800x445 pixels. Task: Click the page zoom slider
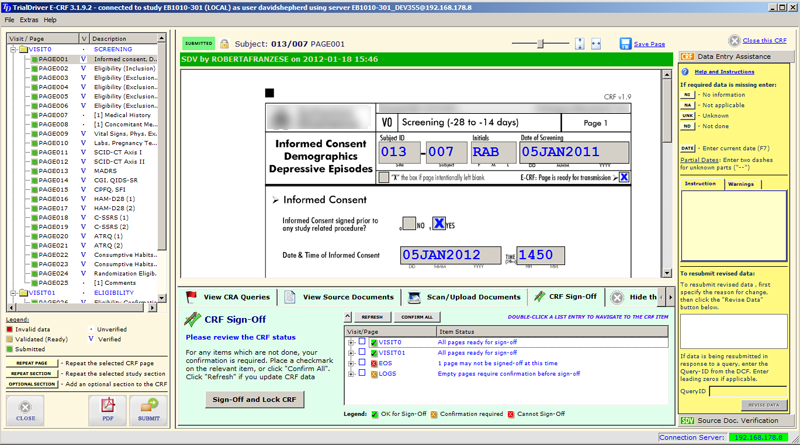(541, 44)
